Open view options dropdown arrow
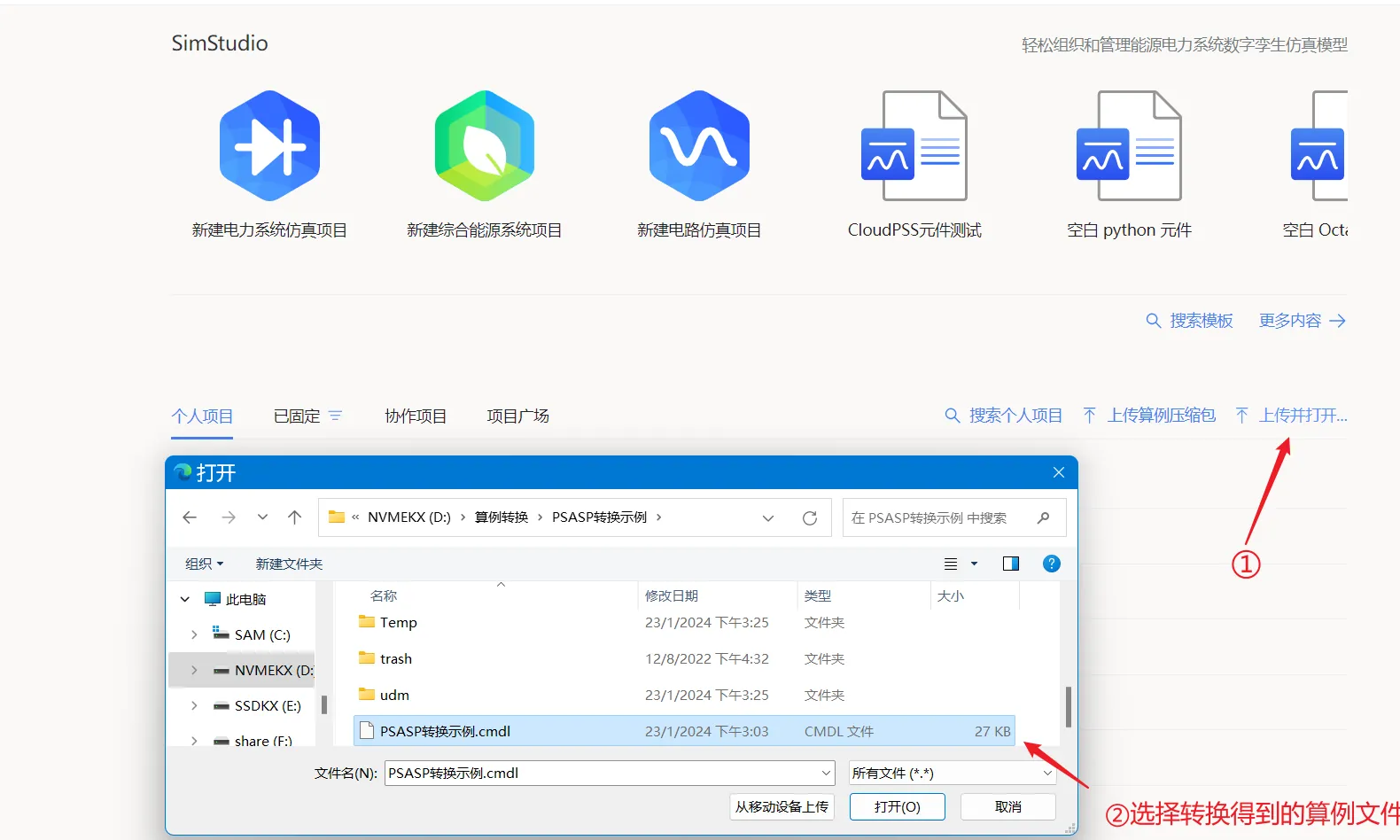This screenshot has width=1400, height=840. (974, 564)
